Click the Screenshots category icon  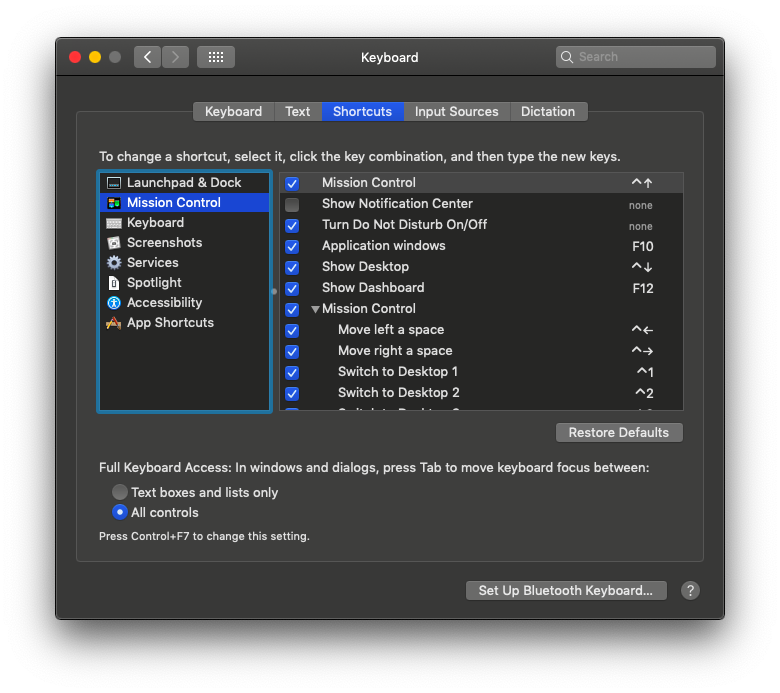point(113,243)
